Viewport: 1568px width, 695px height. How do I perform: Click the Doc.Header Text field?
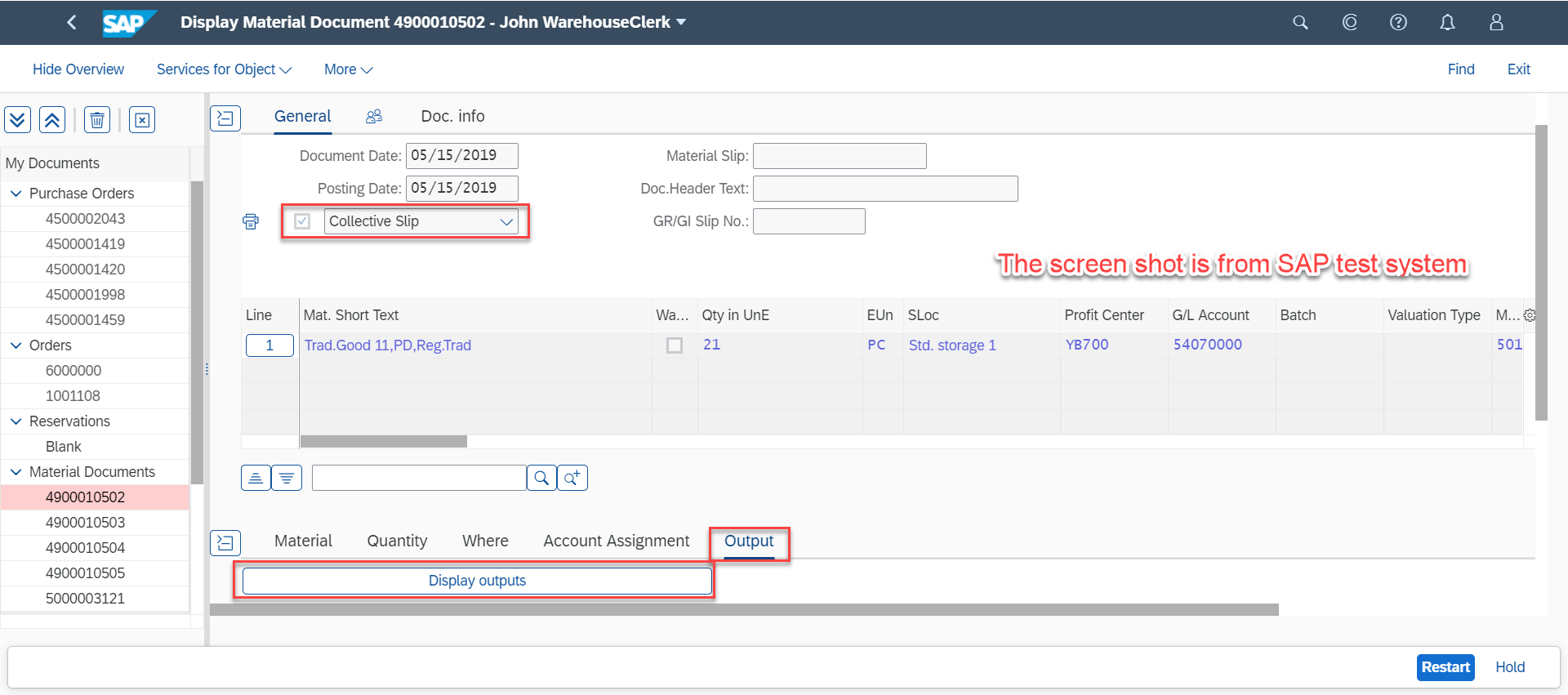tap(885, 189)
